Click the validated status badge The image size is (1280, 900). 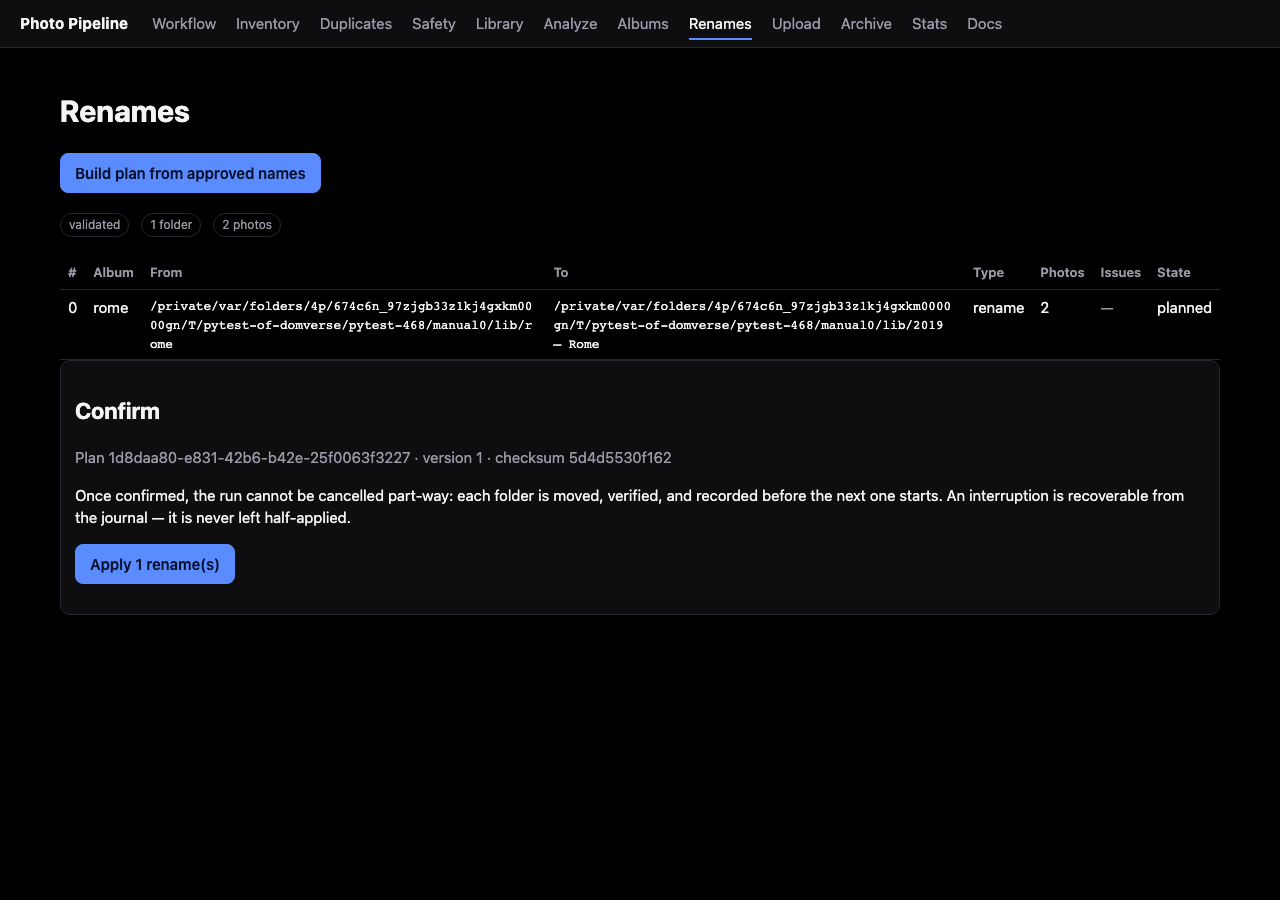pyautogui.click(x=94, y=225)
